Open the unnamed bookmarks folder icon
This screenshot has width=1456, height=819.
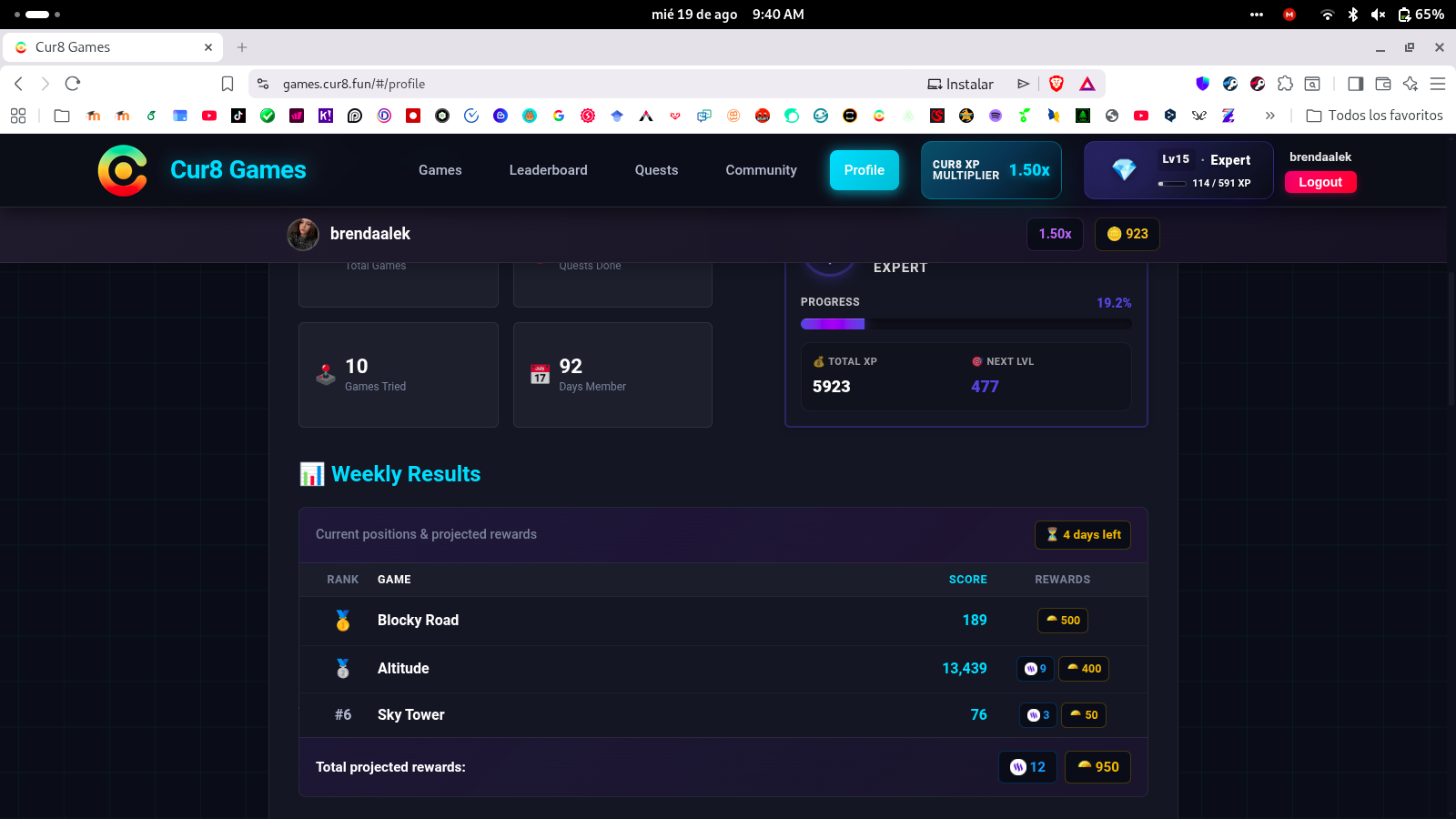pyautogui.click(x=62, y=116)
